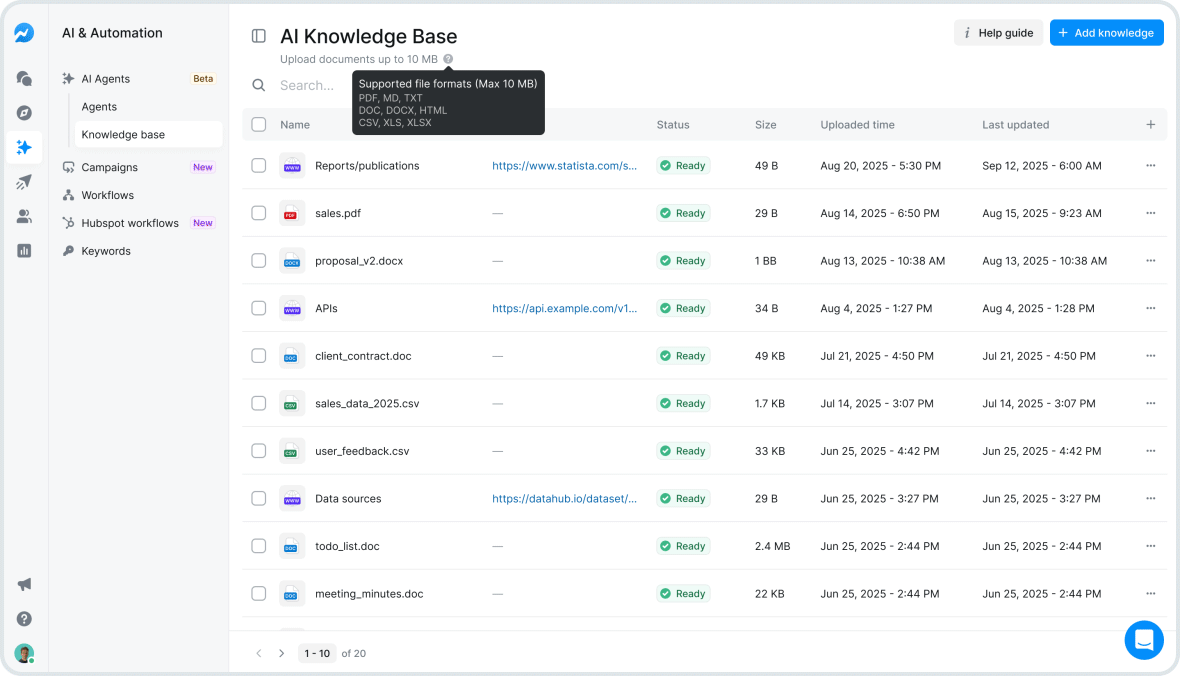1180x676 pixels.
Task: Open row options for user_feedback.csv
Action: pyautogui.click(x=1151, y=451)
